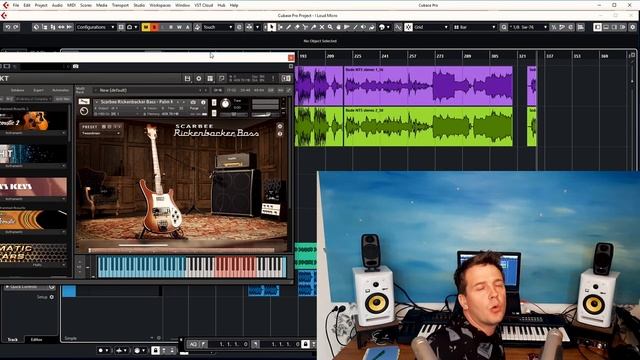640x360 pixels.
Task: Click Kontakt workspace layout icon
Action: pos(210,78)
